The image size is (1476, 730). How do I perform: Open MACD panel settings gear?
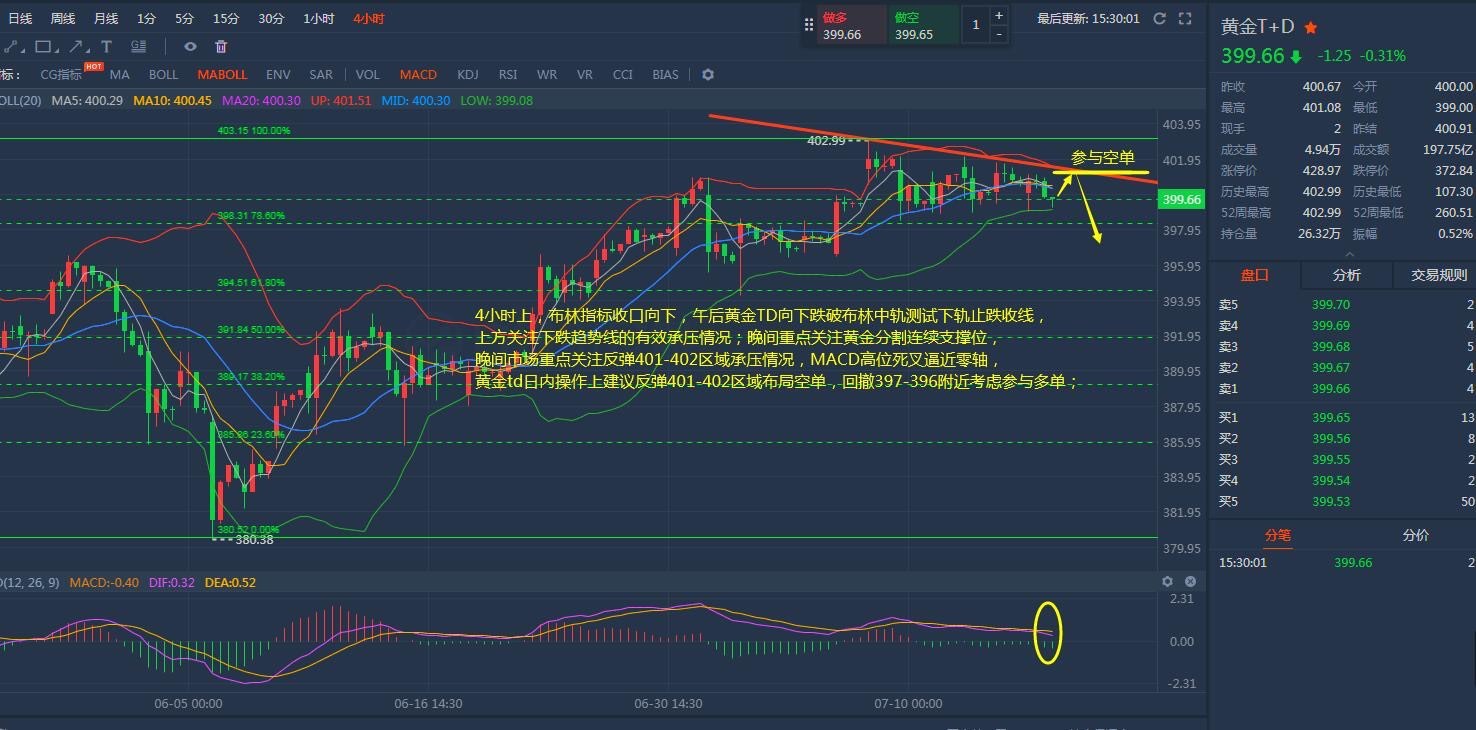click(x=1167, y=581)
